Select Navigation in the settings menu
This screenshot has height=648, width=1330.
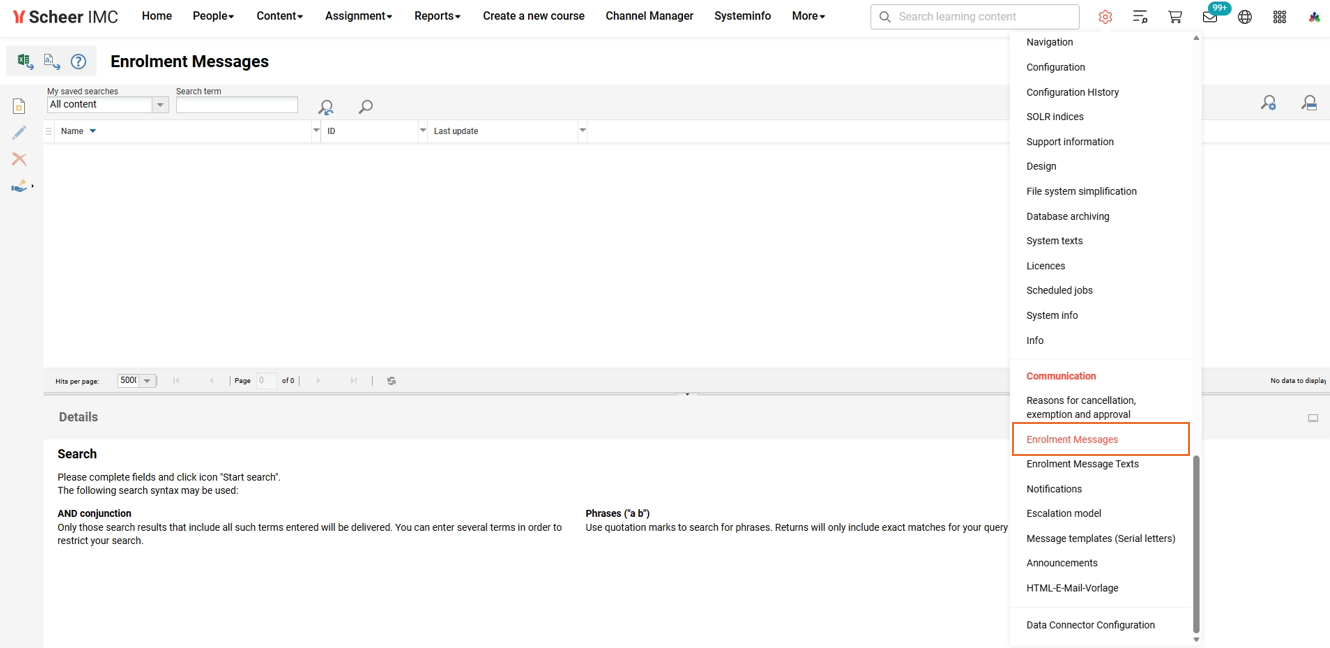pos(1050,42)
